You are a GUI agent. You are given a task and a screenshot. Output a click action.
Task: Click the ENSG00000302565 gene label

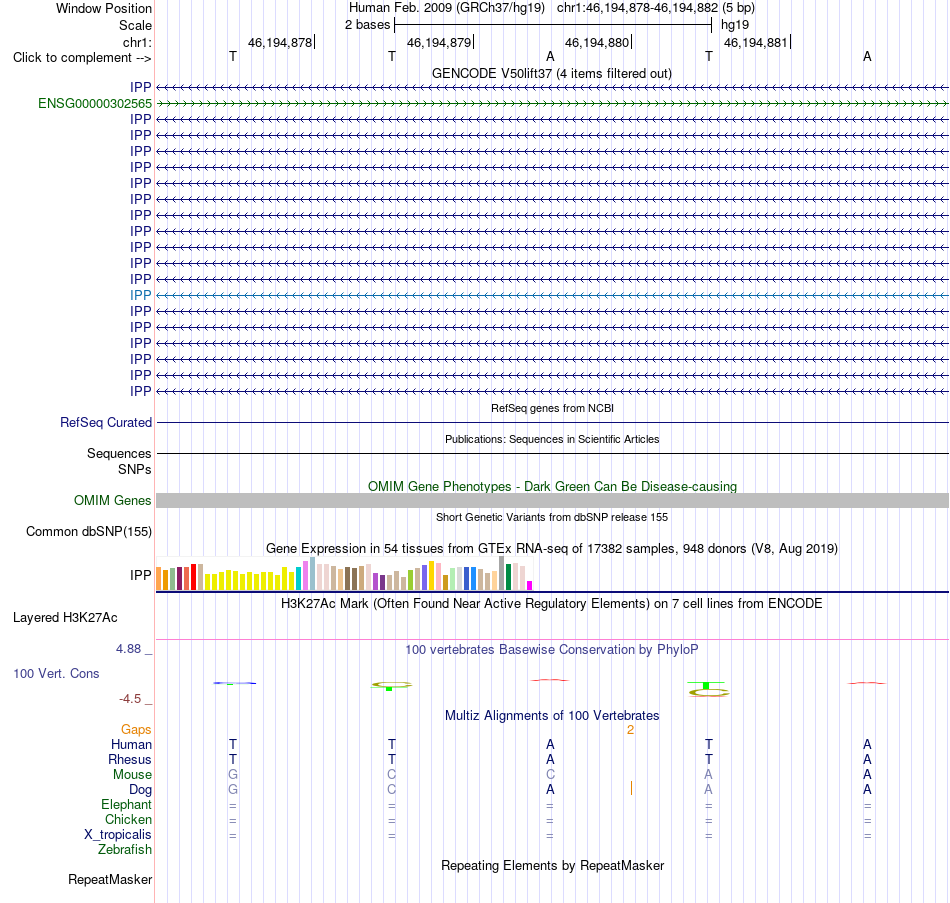[x=95, y=104]
